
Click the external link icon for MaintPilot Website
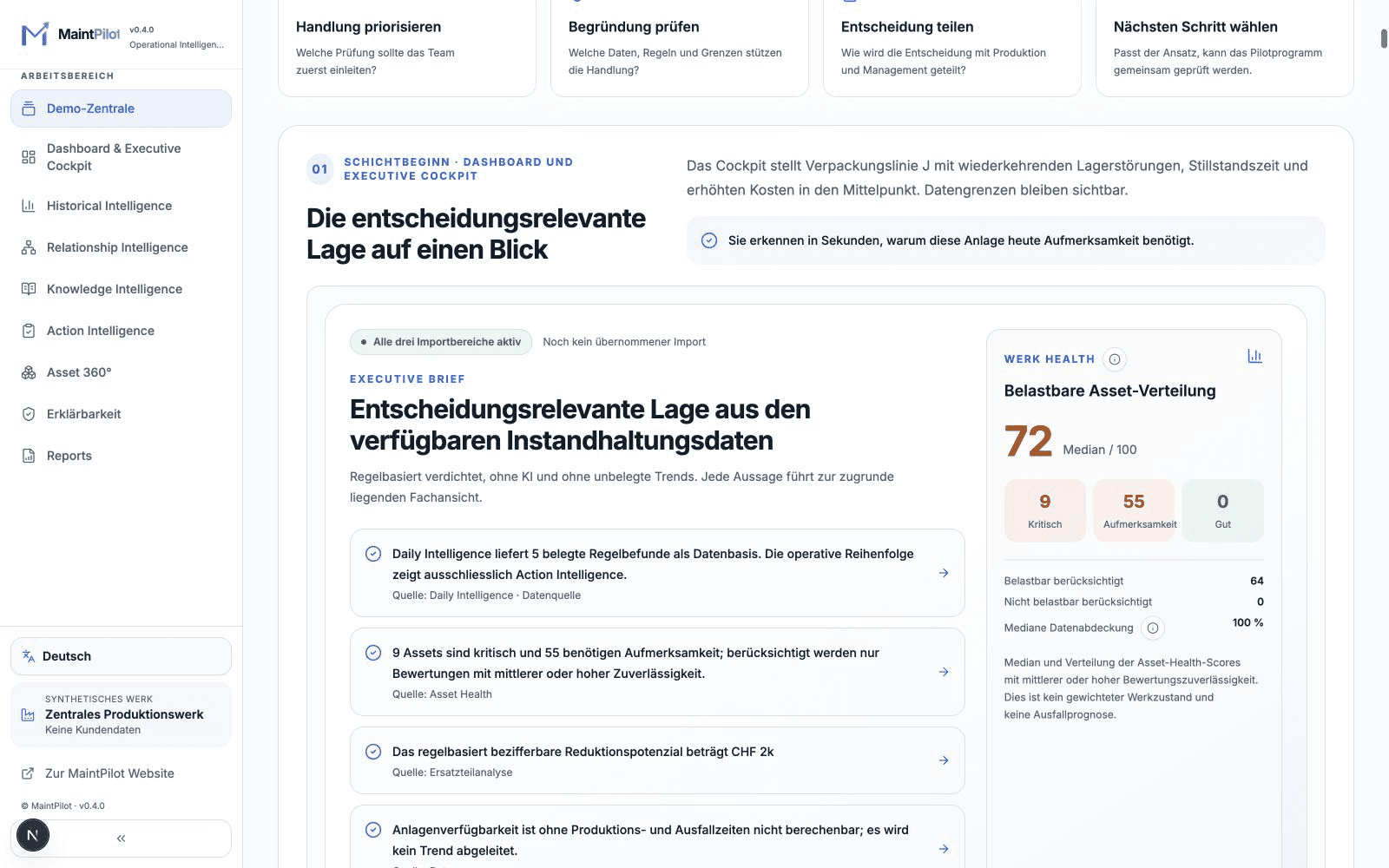[x=28, y=773]
